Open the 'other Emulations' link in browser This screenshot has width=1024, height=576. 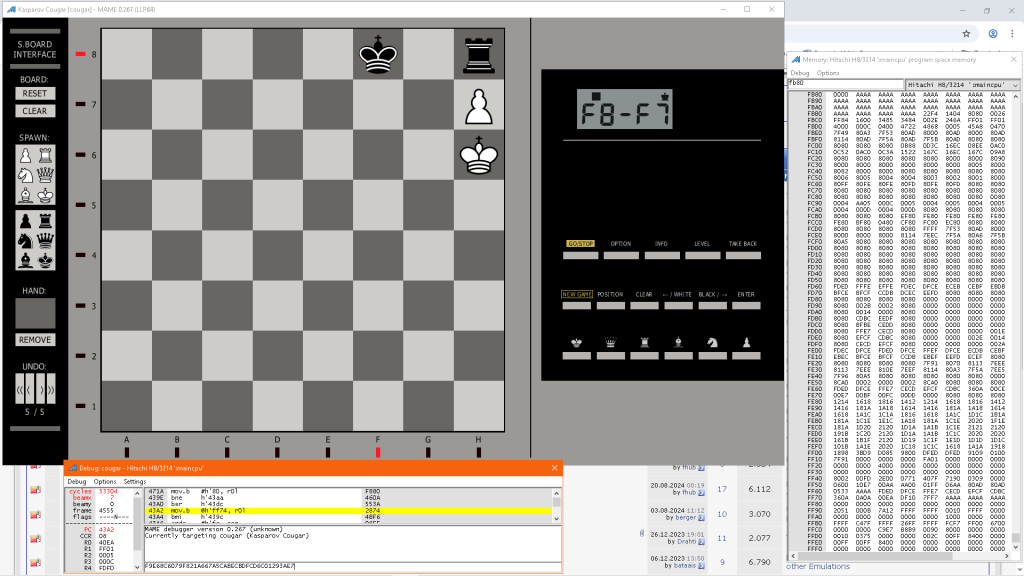tap(818, 566)
